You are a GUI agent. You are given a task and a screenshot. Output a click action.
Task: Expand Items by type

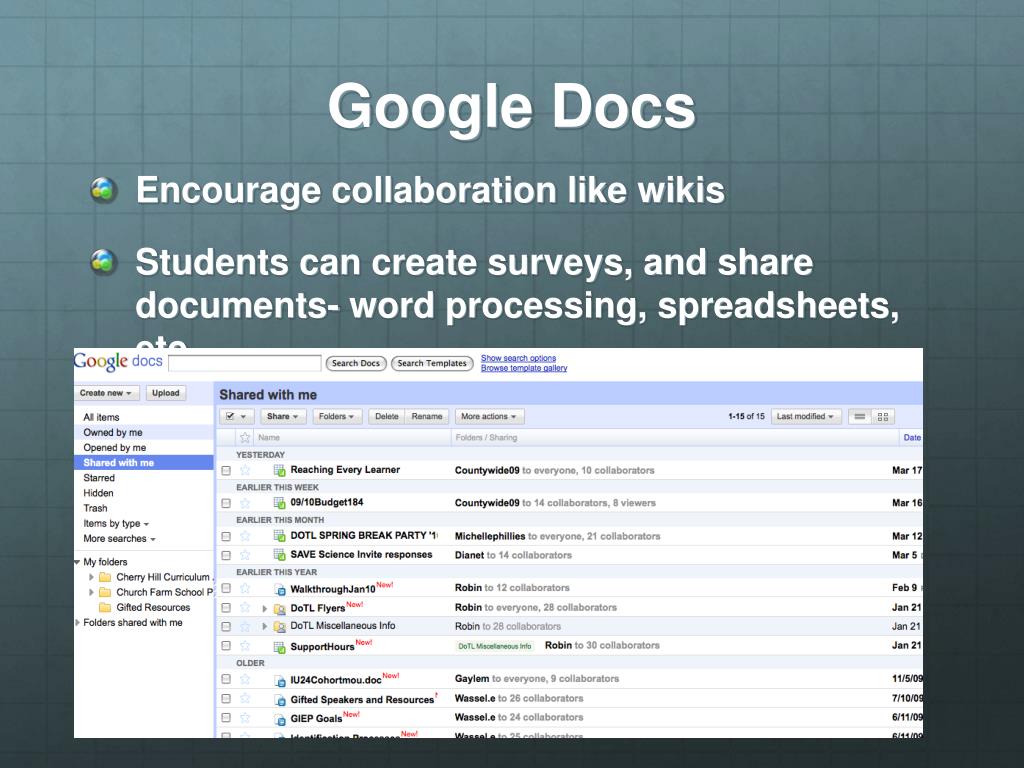pyautogui.click(x=116, y=524)
